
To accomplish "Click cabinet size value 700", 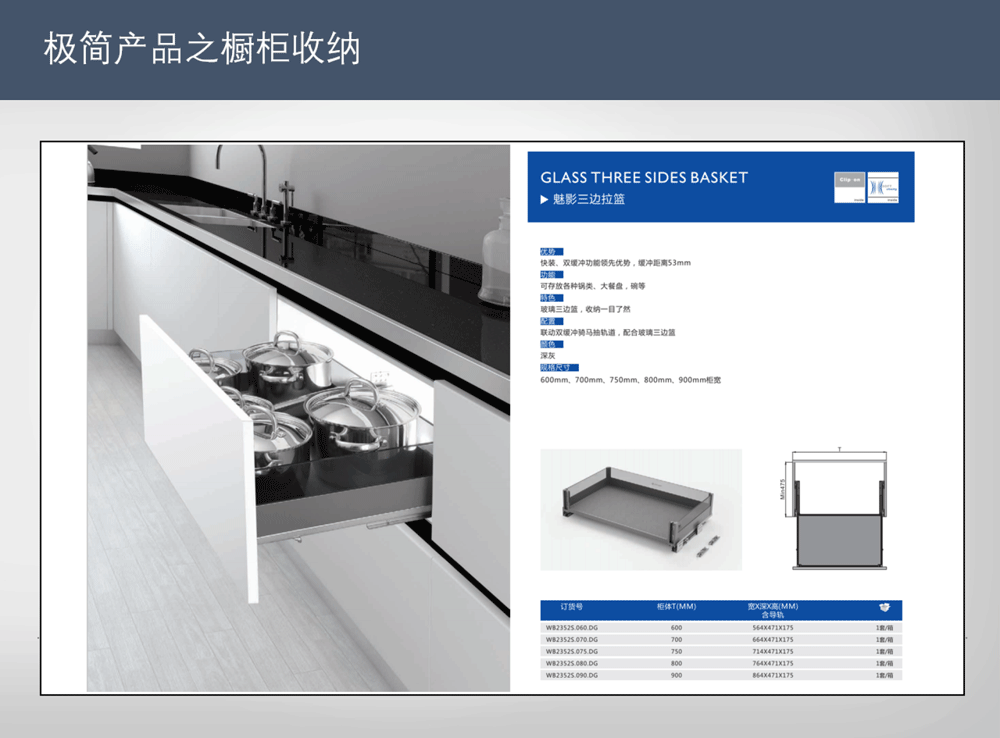I will (x=676, y=639).
